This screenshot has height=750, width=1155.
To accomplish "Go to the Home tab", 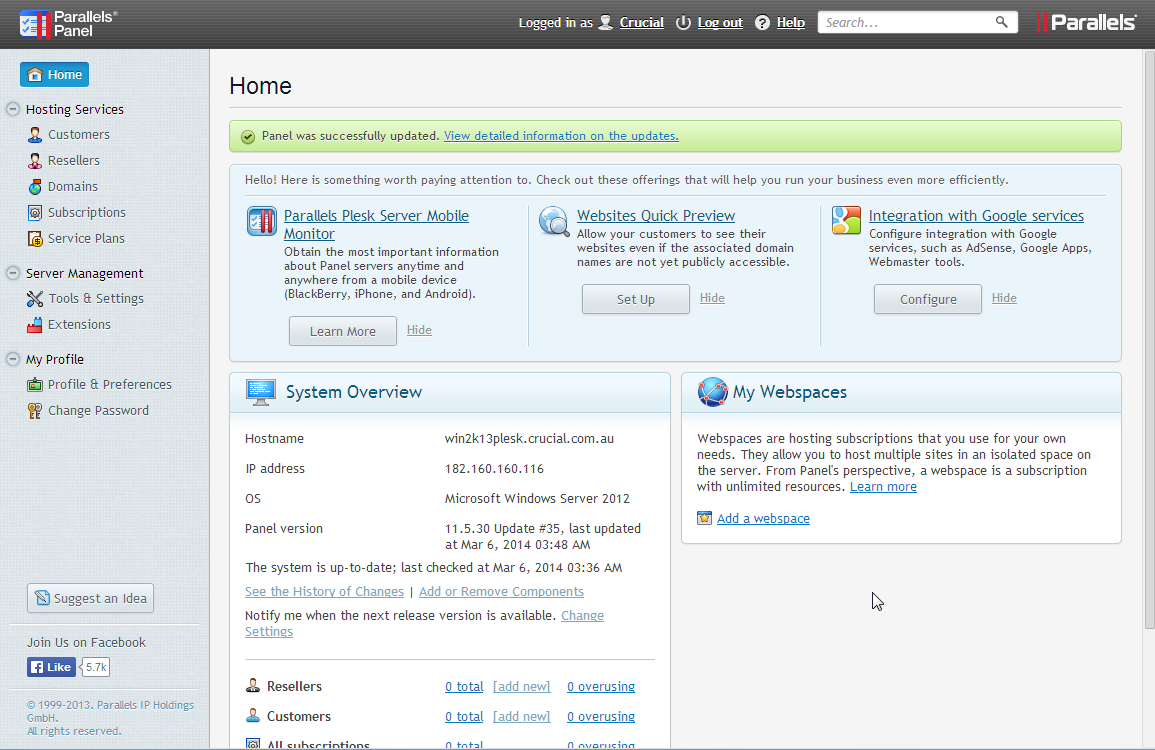I will (x=55, y=75).
